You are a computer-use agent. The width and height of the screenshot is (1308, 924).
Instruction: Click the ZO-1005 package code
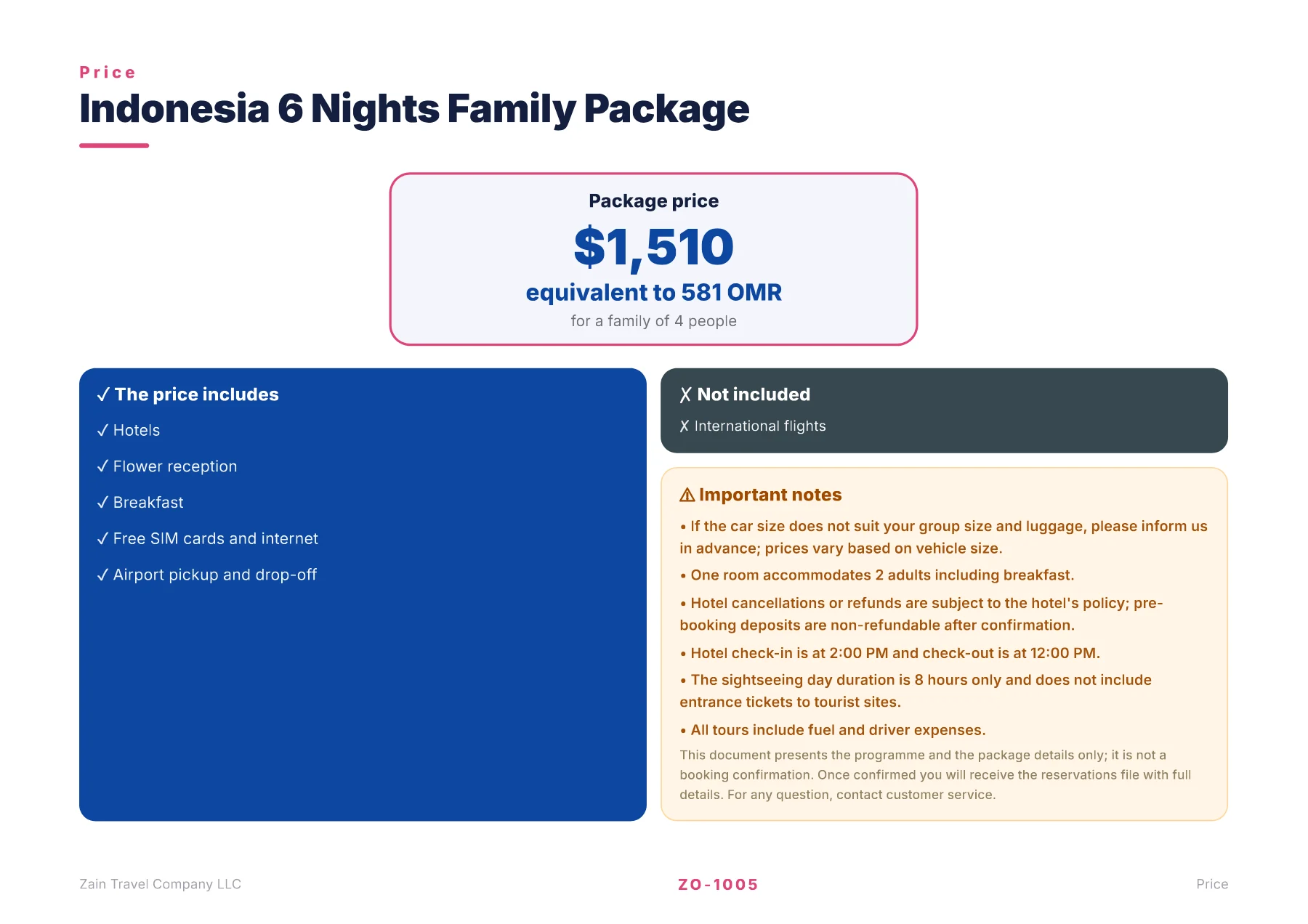pyautogui.click(x=718, y=884)
